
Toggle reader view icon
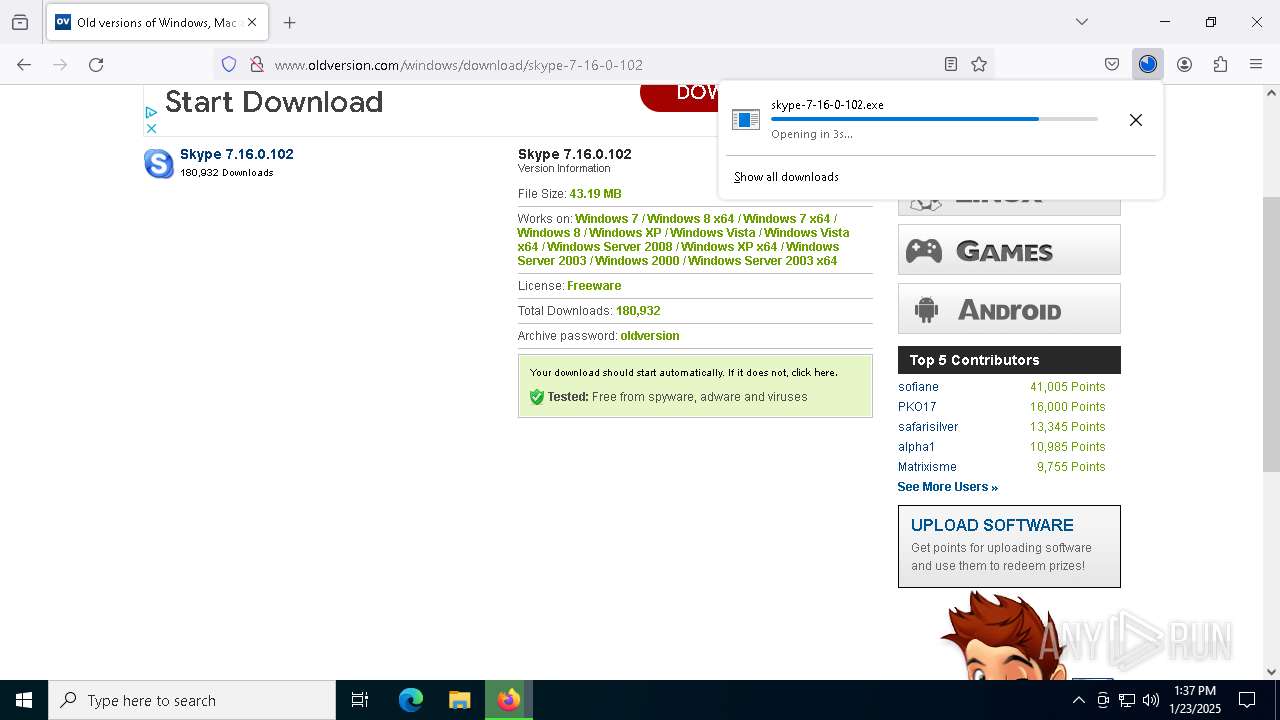951,64
